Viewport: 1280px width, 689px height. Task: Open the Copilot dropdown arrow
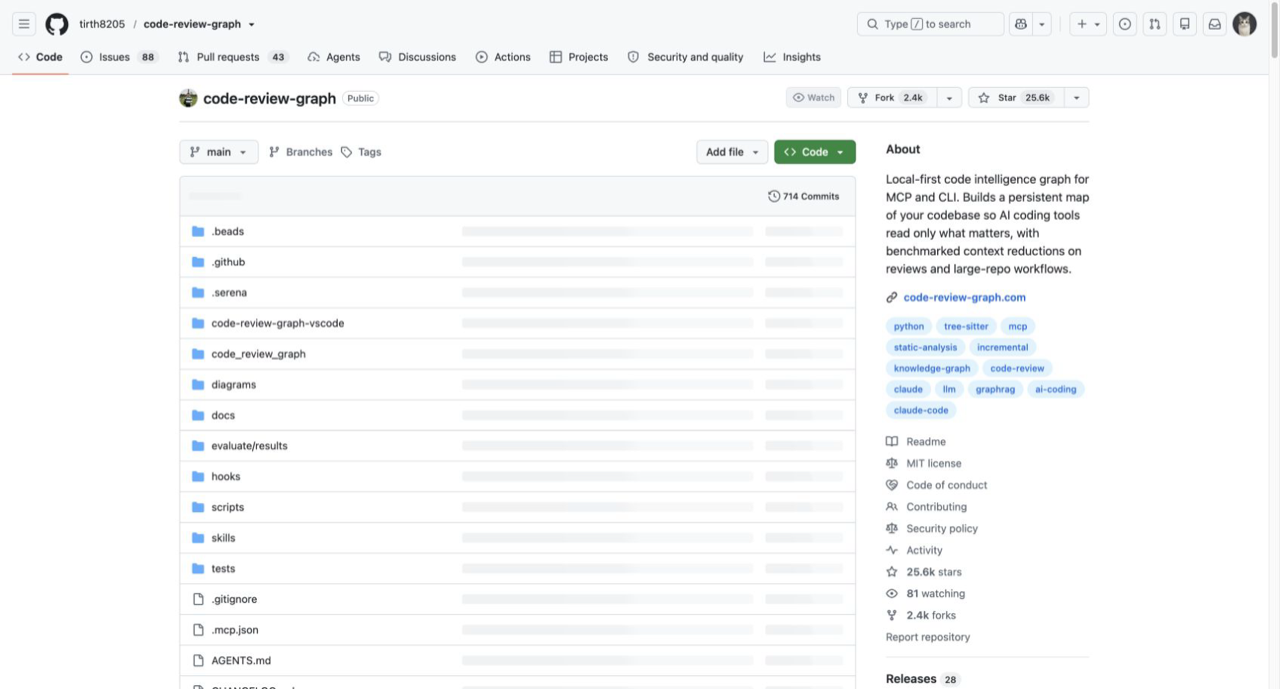(1043, 24)
